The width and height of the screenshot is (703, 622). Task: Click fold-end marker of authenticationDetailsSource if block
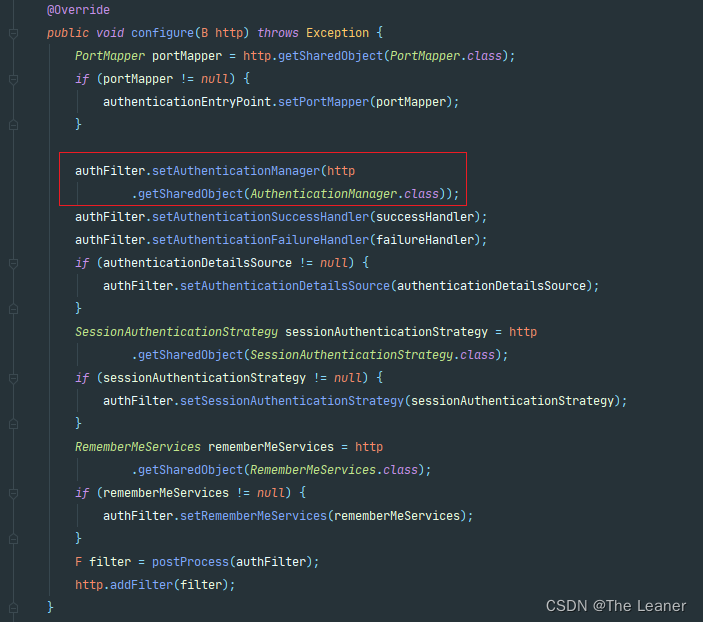[13, 309]
